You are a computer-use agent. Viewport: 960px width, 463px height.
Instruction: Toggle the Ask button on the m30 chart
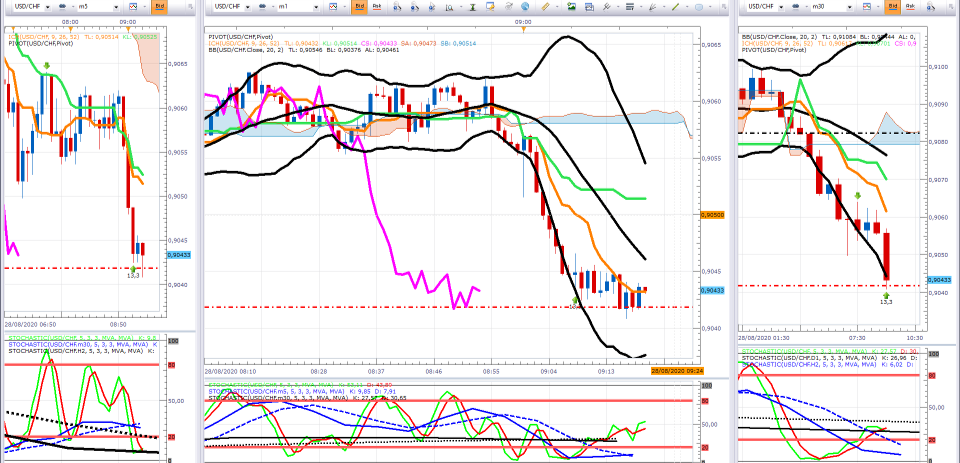(x=910, y=6)
